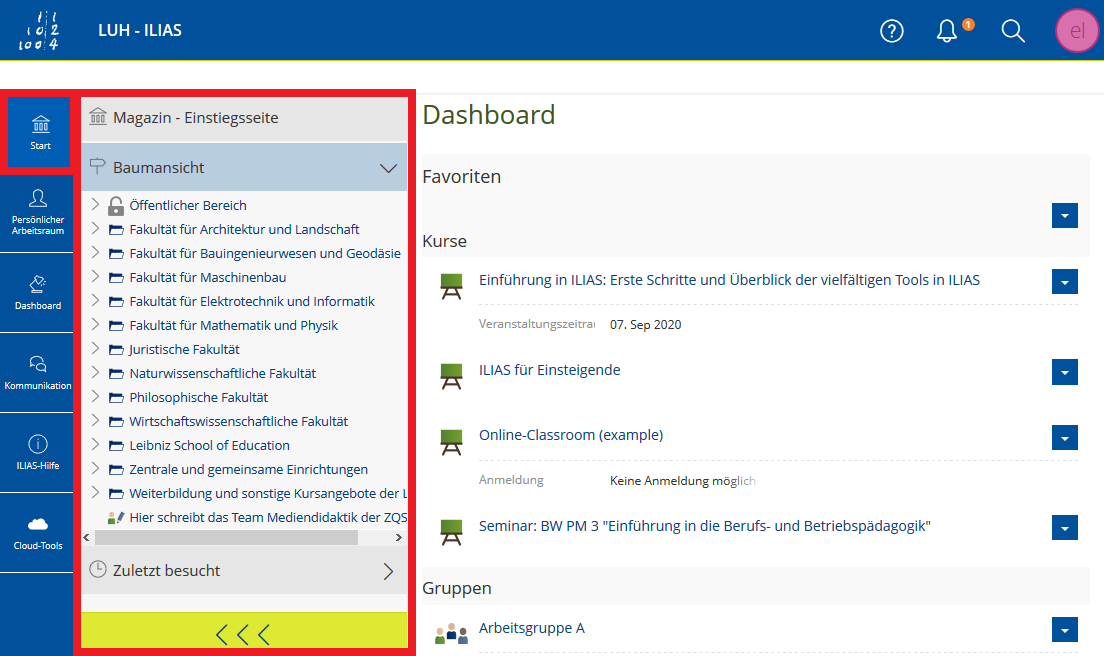
Task: Click the lock icon of Öffentlicher Bereich
Action: click(116, 206)
